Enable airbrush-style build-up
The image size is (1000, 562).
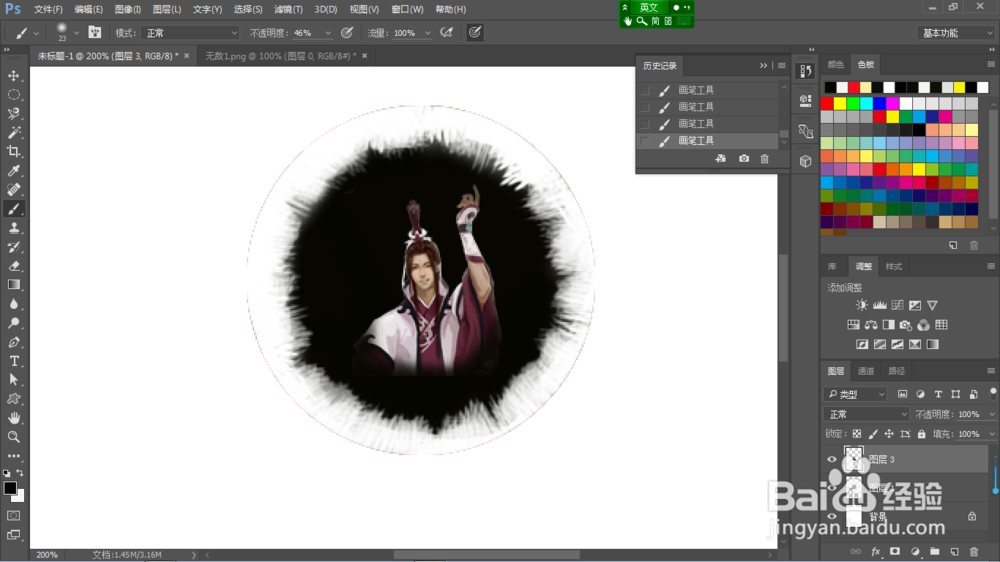click(x=446, y=33)
